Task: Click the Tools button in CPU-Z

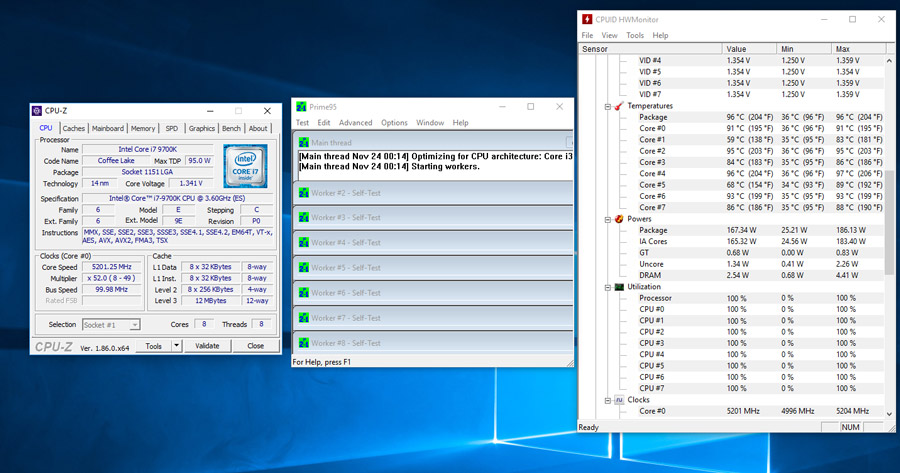Action: (154, 346)
